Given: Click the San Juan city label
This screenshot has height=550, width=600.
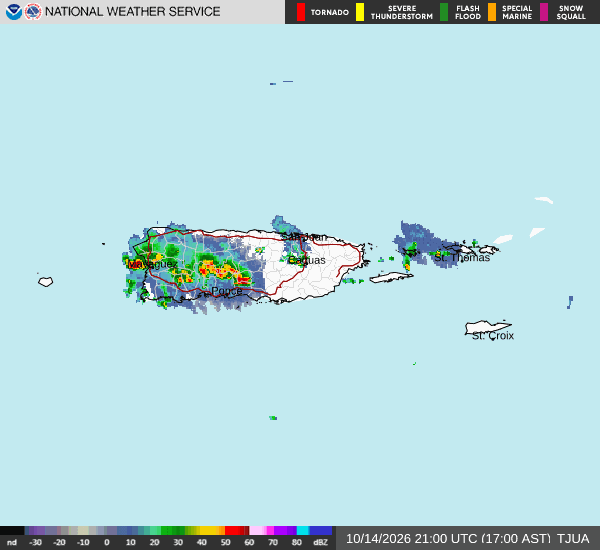Looking at the screenshot, I should pyautogui.click(x=305, y=237).
